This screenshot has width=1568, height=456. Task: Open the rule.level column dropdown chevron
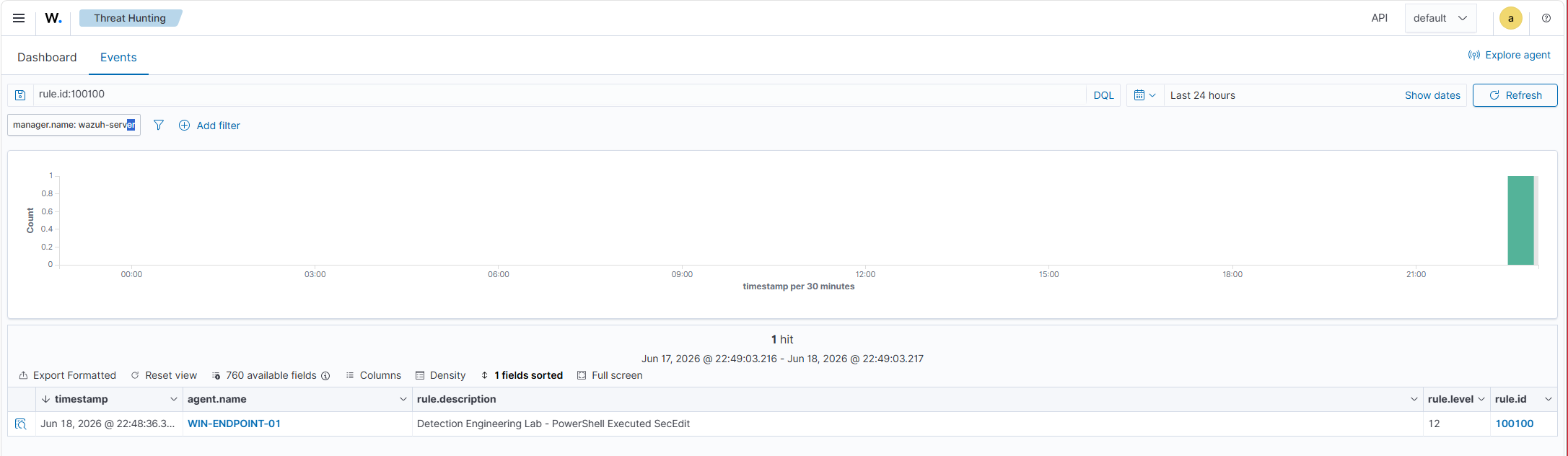(x=1481, y=399)
